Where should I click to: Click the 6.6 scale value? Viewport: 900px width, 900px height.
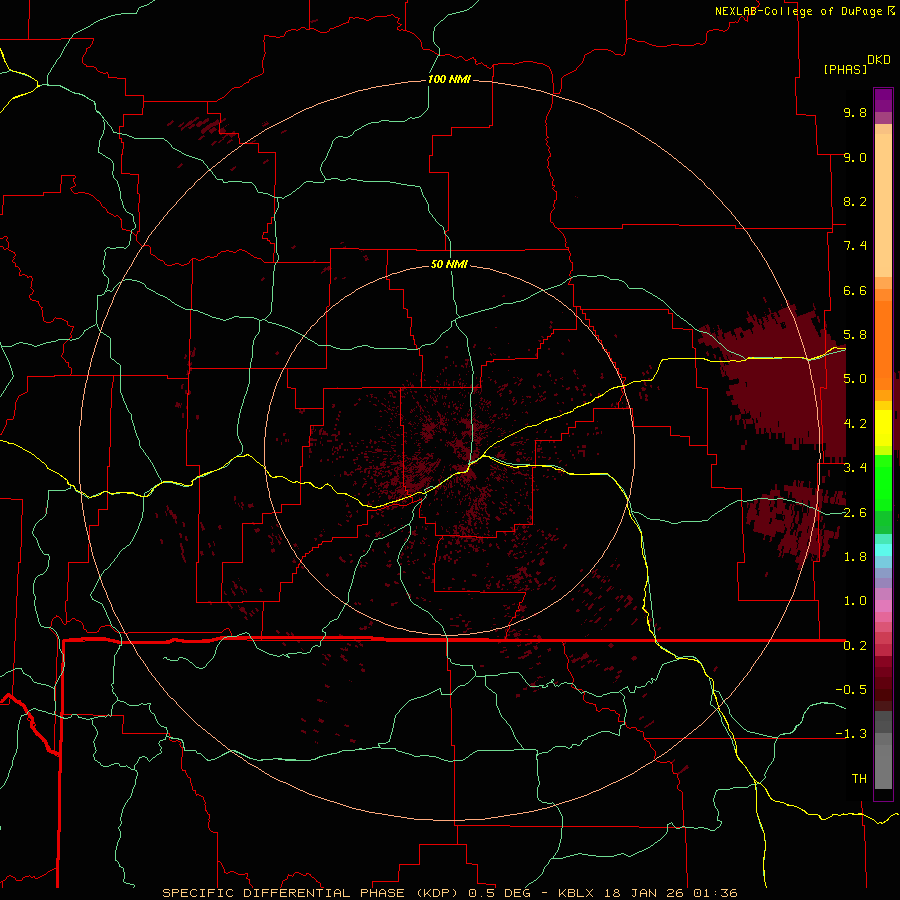coord(855,290)
